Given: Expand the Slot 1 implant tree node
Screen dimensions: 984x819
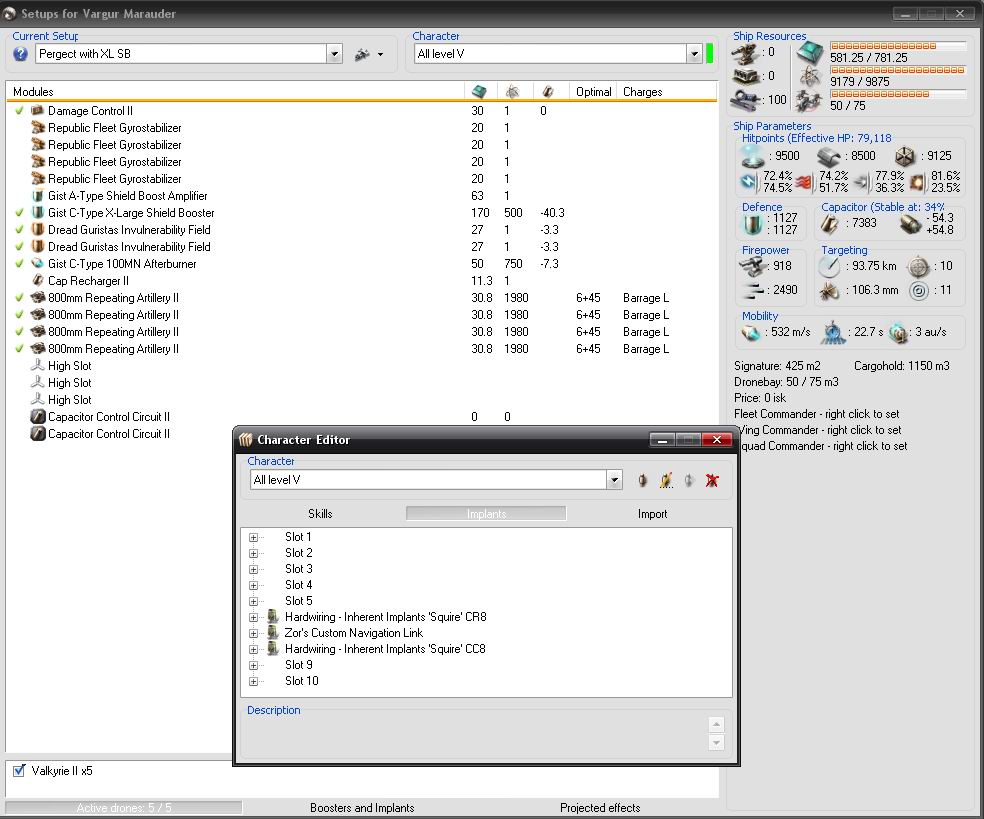Looking at the screenshot, I should coord(254,537).
